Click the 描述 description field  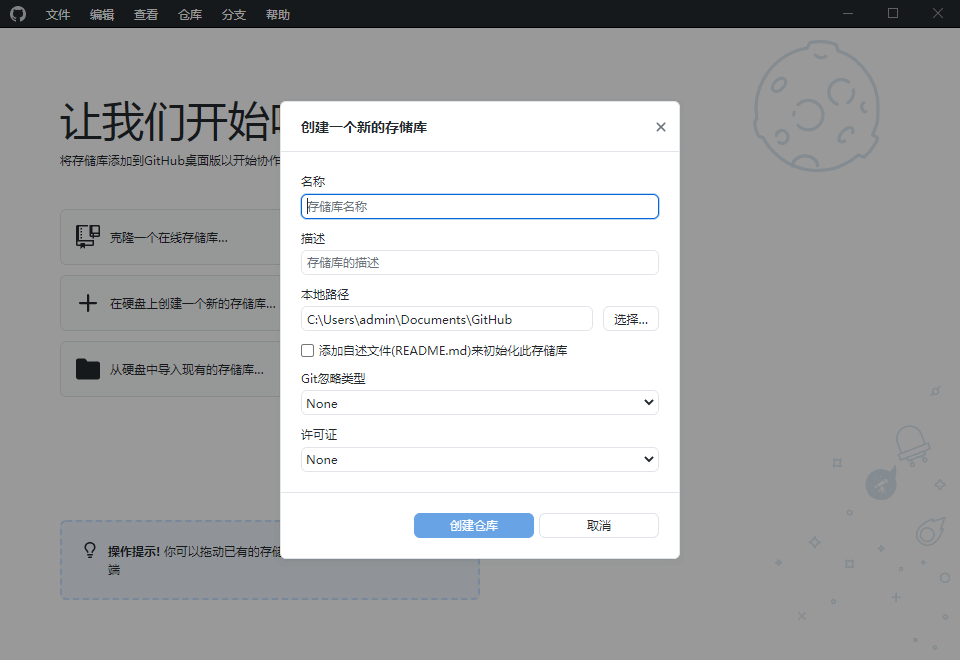pyautogui.click(x=479, y=262)
